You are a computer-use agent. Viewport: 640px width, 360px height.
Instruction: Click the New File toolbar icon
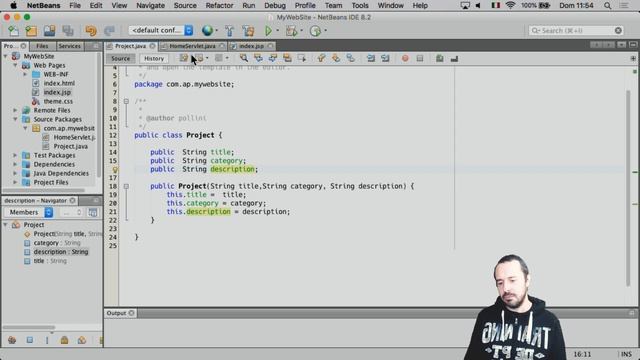pos(13,31)
